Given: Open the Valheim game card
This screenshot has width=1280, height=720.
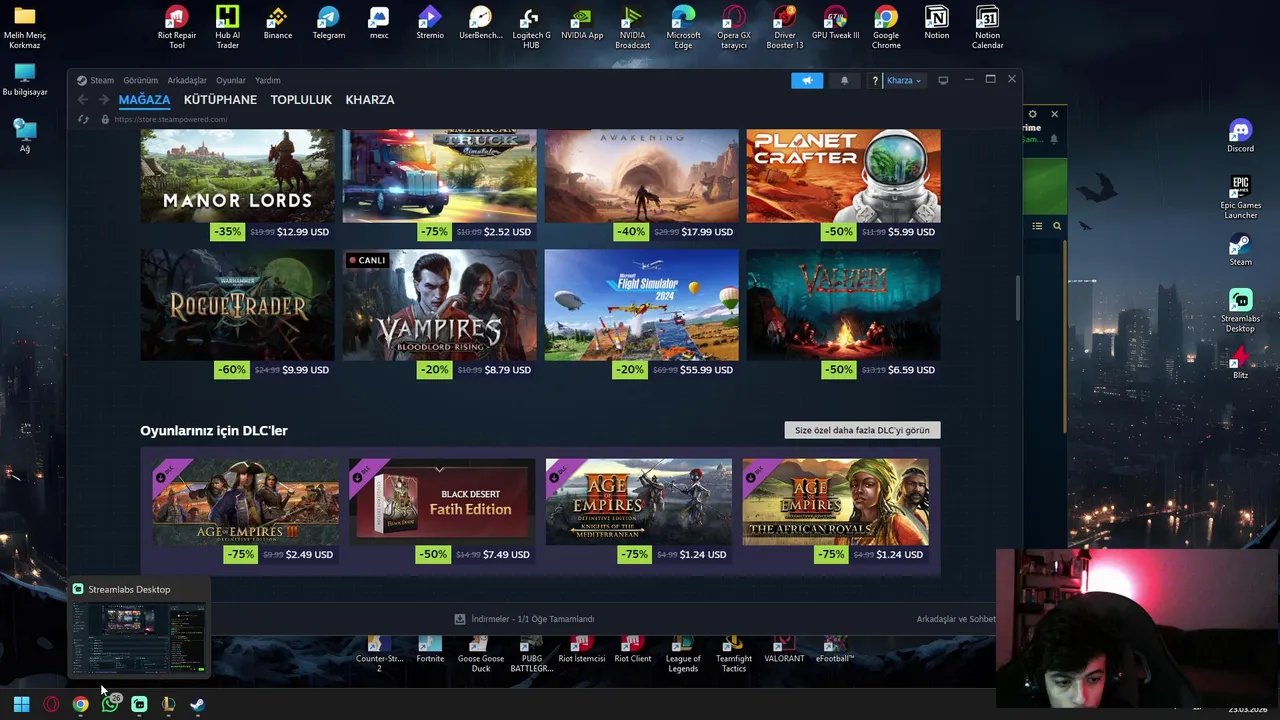Looking at the screenshot, I should pos(844,305).
